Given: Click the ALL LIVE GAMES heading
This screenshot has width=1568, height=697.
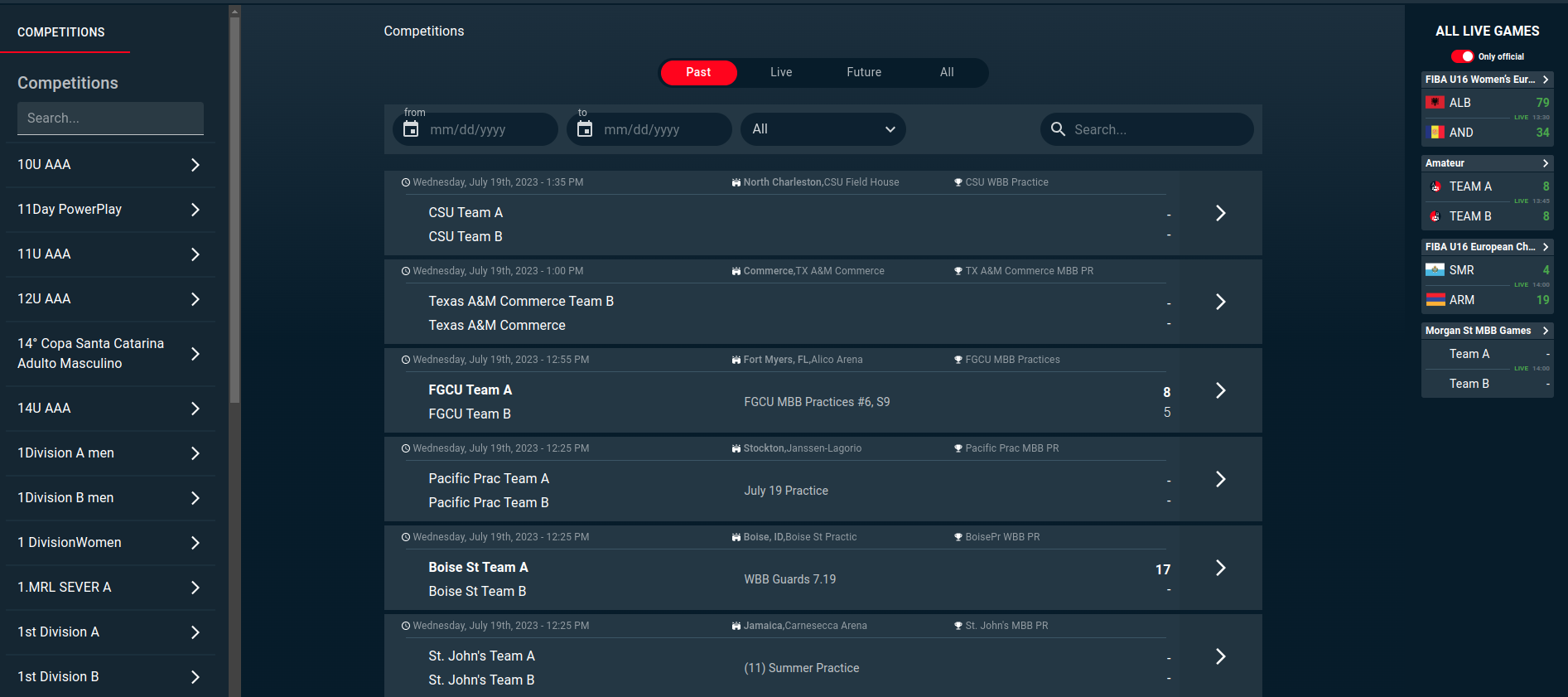Looking at the screenshot, I should tap(1487, 31).
